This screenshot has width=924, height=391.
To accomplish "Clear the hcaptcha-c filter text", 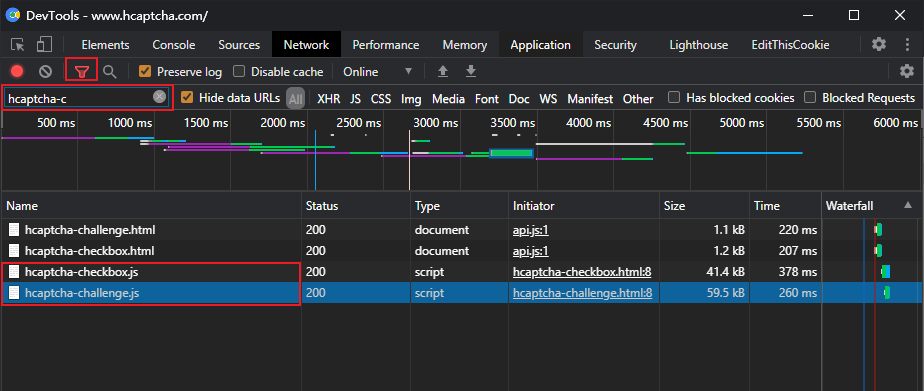I will coord(160,97).
